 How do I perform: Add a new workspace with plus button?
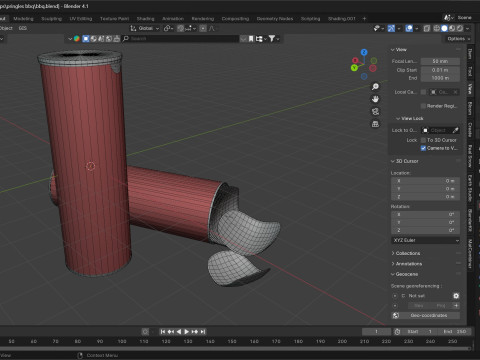364,19
